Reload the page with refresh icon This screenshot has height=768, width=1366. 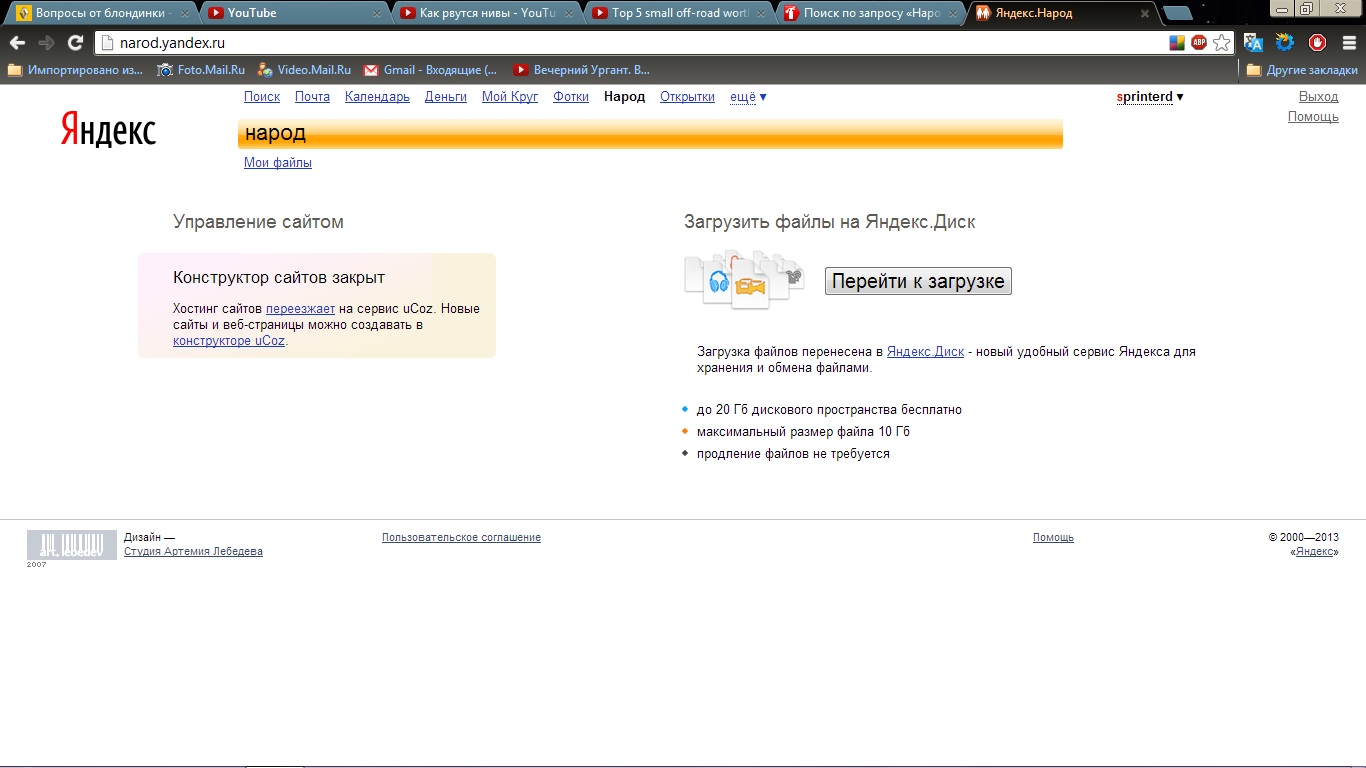tap(75, 43)
